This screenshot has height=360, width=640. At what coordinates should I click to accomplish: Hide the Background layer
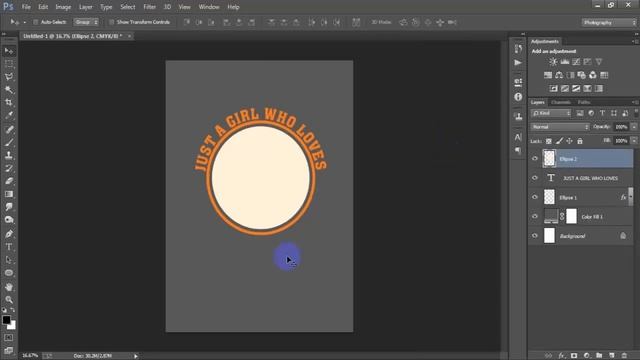tap(535, 236)
